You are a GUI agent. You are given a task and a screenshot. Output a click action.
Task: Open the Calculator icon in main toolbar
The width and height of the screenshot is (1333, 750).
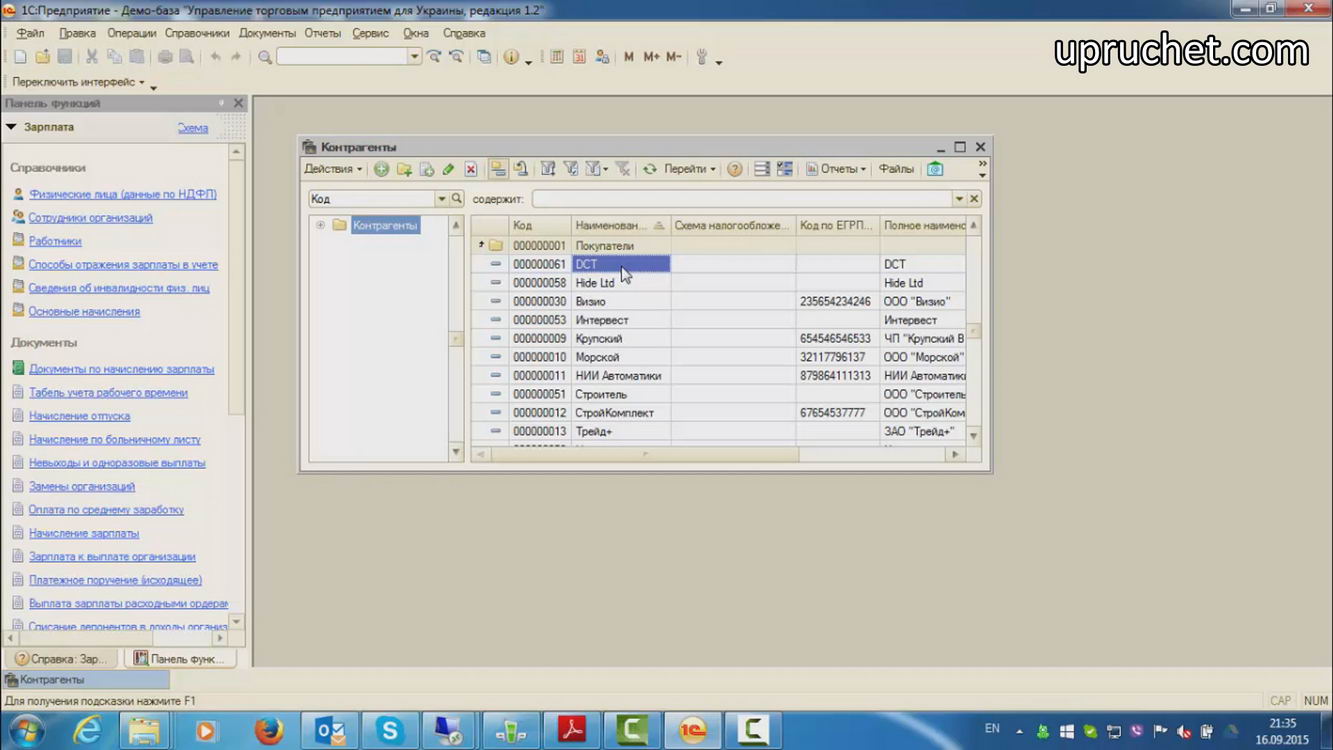tap(557, 57)
